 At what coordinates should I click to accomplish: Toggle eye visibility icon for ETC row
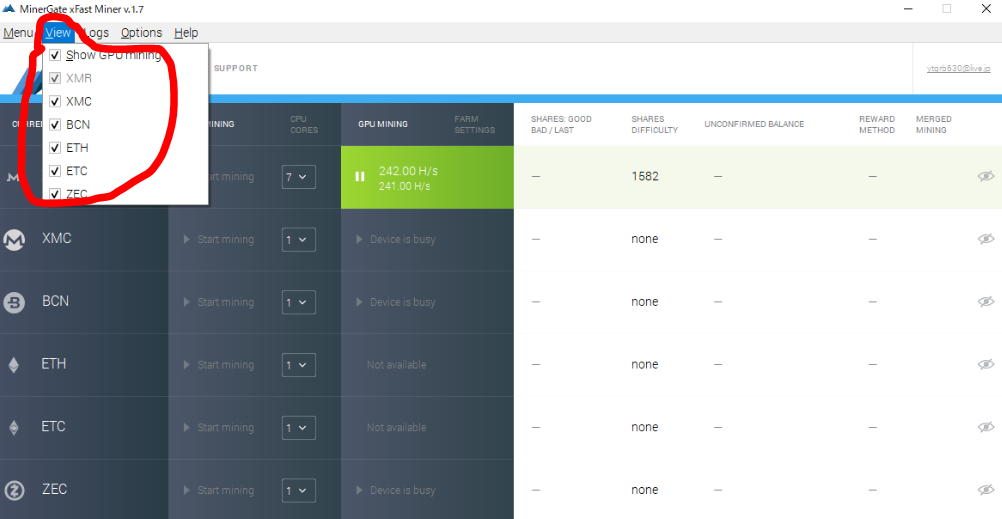pos(986,427)
